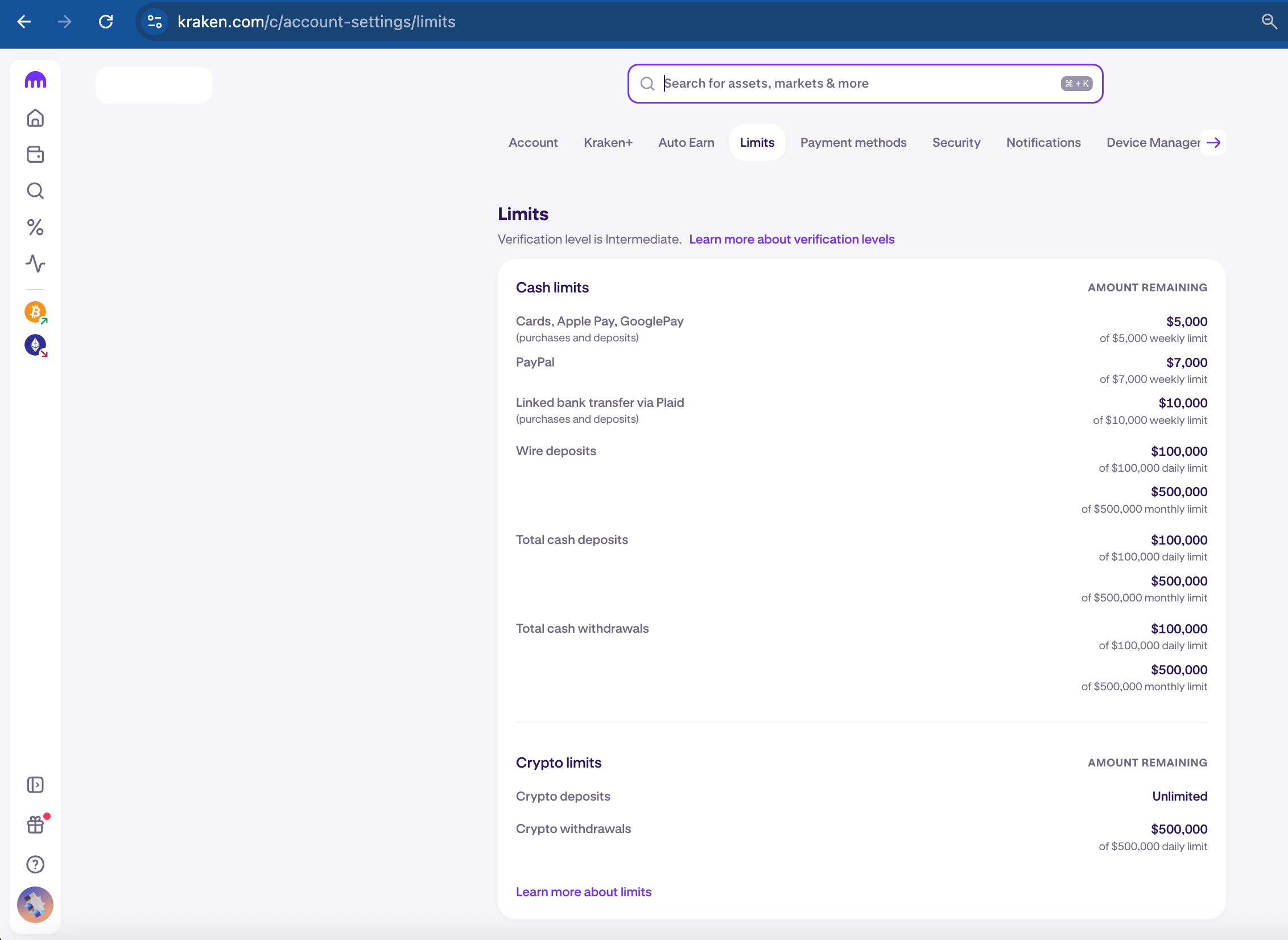The height and width of the screenshot is (940, 1288).
Task: Open the activity pulse trade icon
Action: pos(35,263)
